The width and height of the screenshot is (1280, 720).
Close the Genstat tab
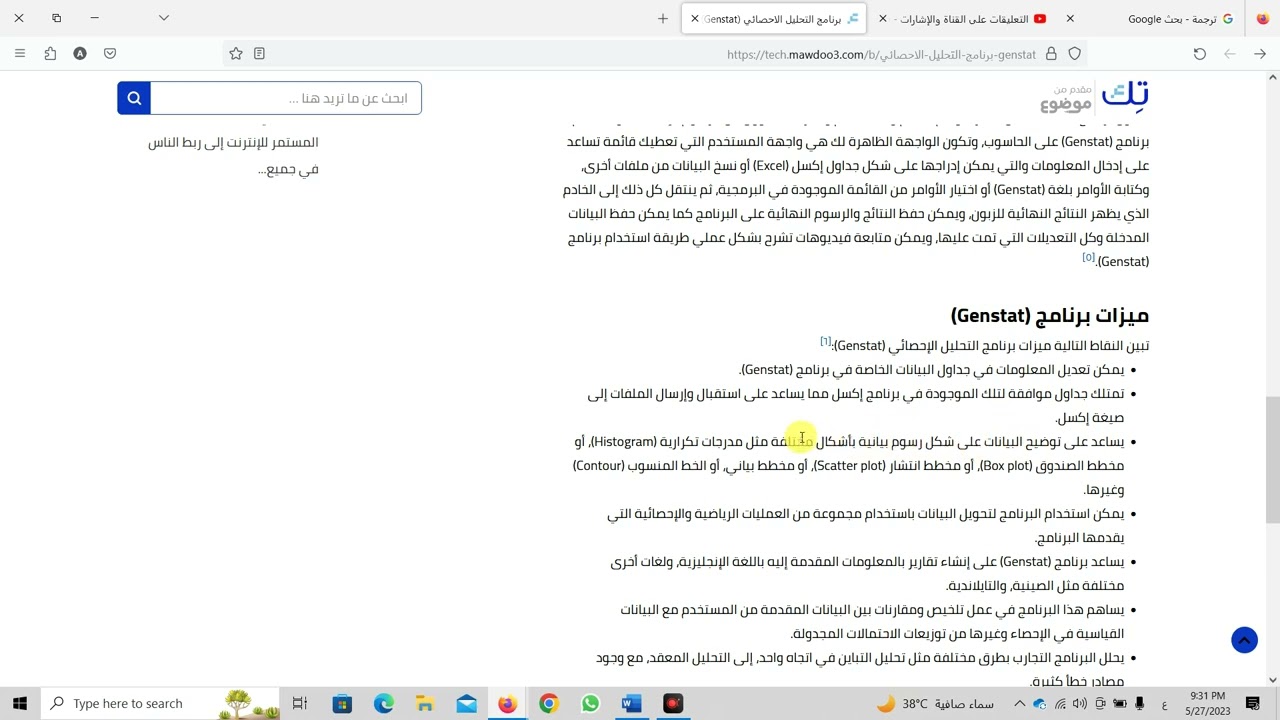pos(695,18)
